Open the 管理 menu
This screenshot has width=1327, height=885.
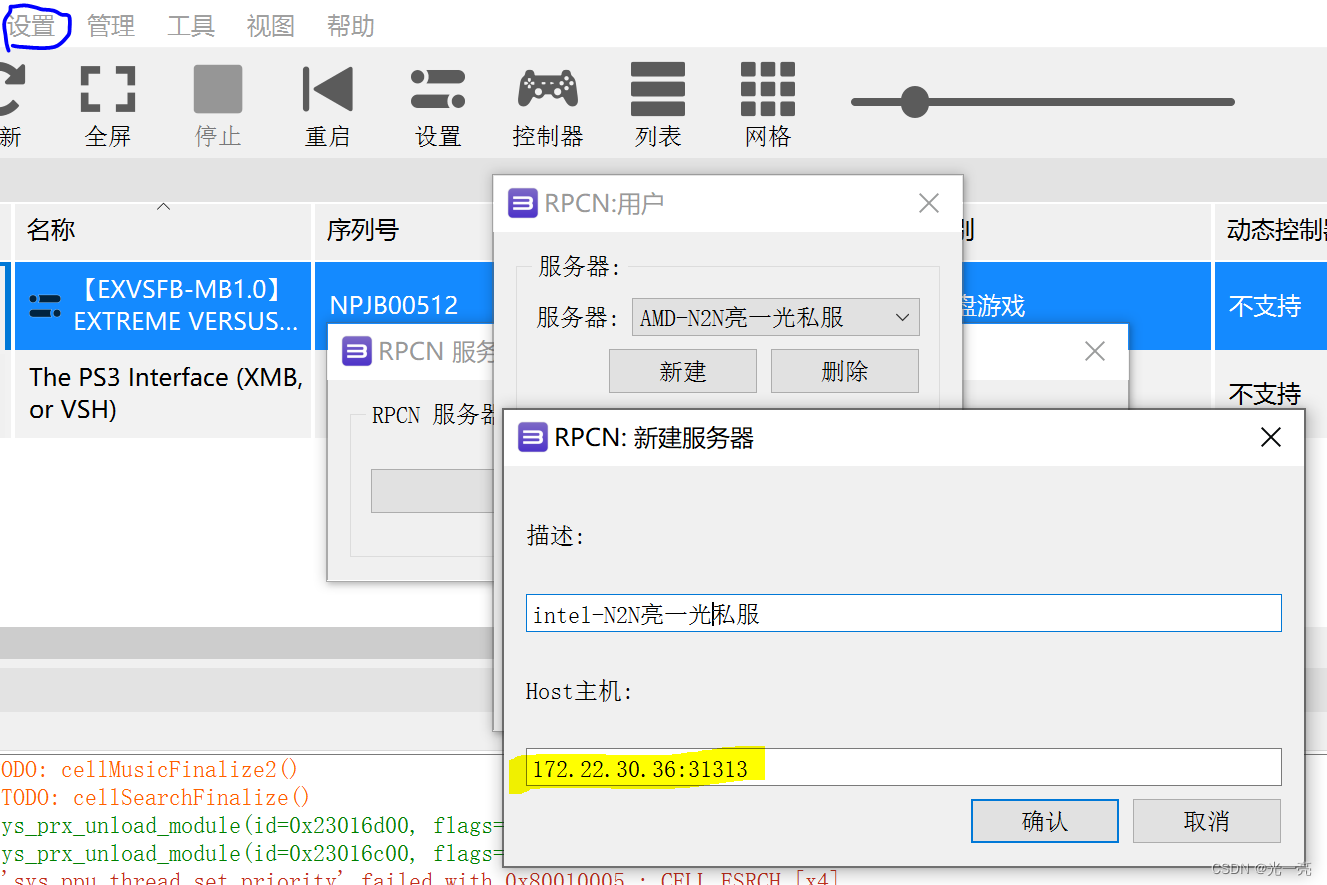click(x=111, y=26)
